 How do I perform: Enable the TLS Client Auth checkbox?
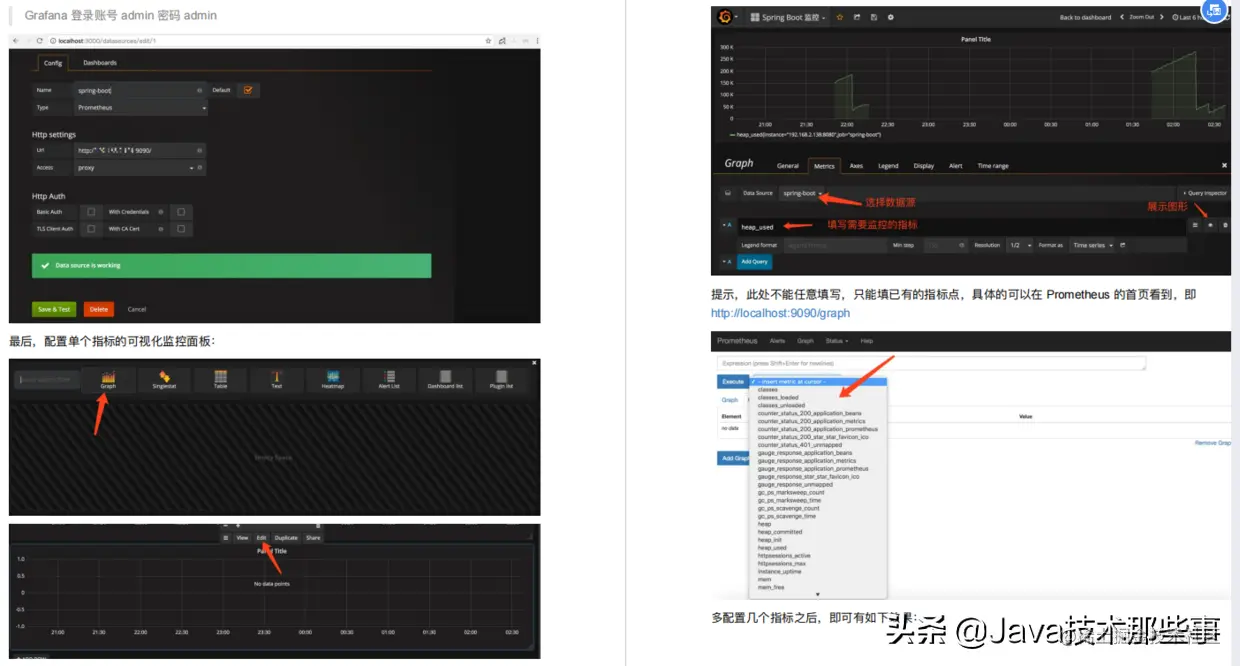(91, 229)
